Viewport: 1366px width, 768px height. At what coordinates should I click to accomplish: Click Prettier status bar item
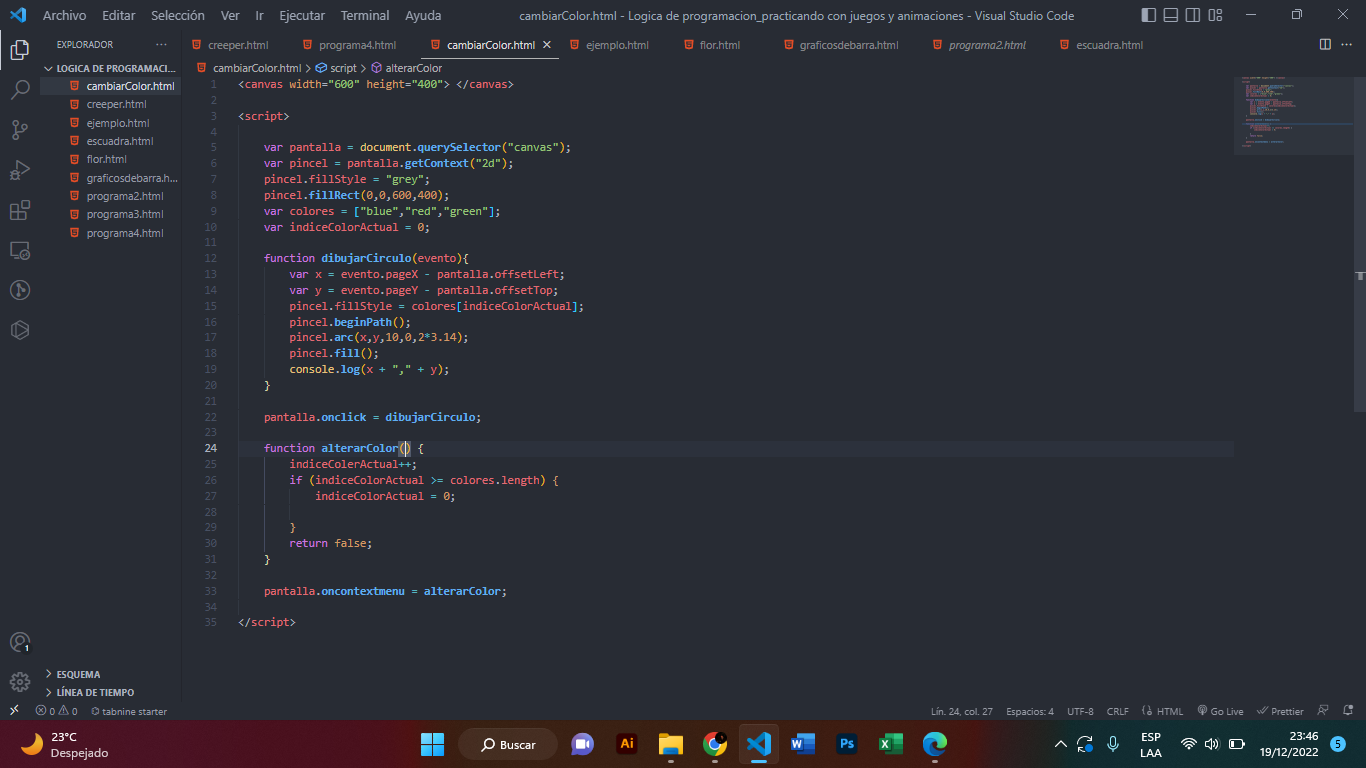pos(1280,711)
